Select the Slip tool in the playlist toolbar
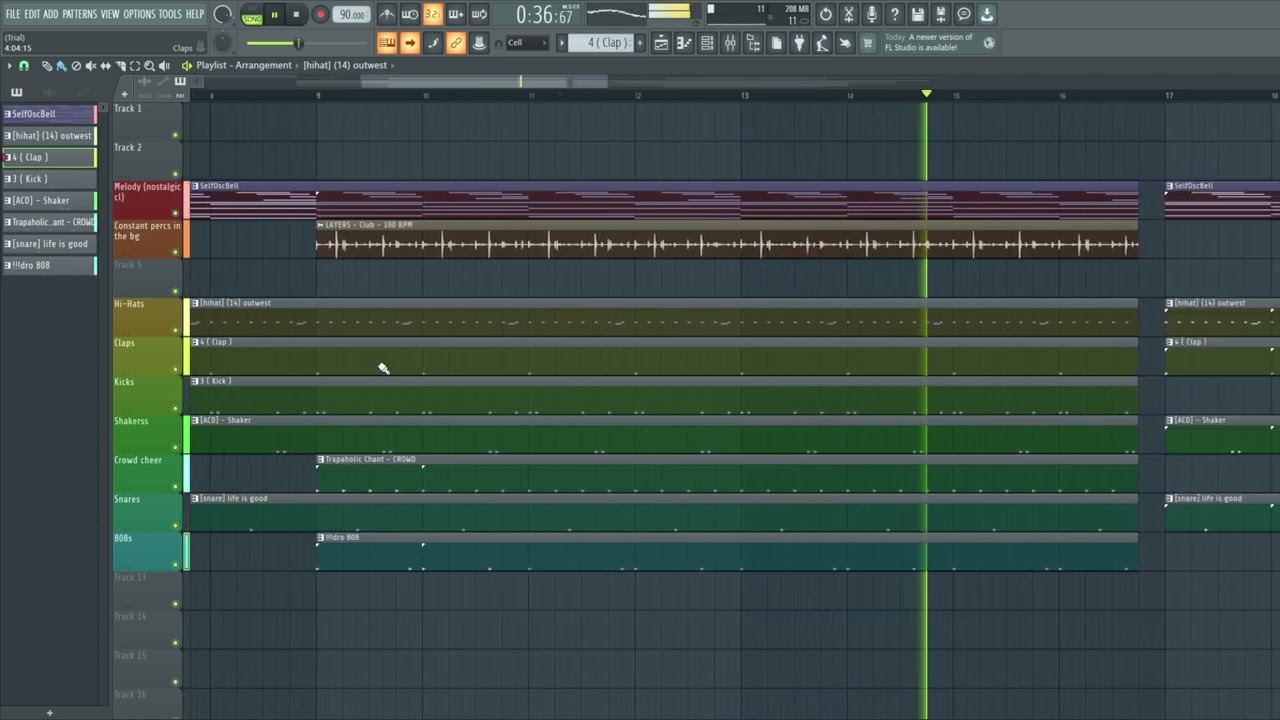The width and height of the screenshot is (1280, 720). click(105, 66)
